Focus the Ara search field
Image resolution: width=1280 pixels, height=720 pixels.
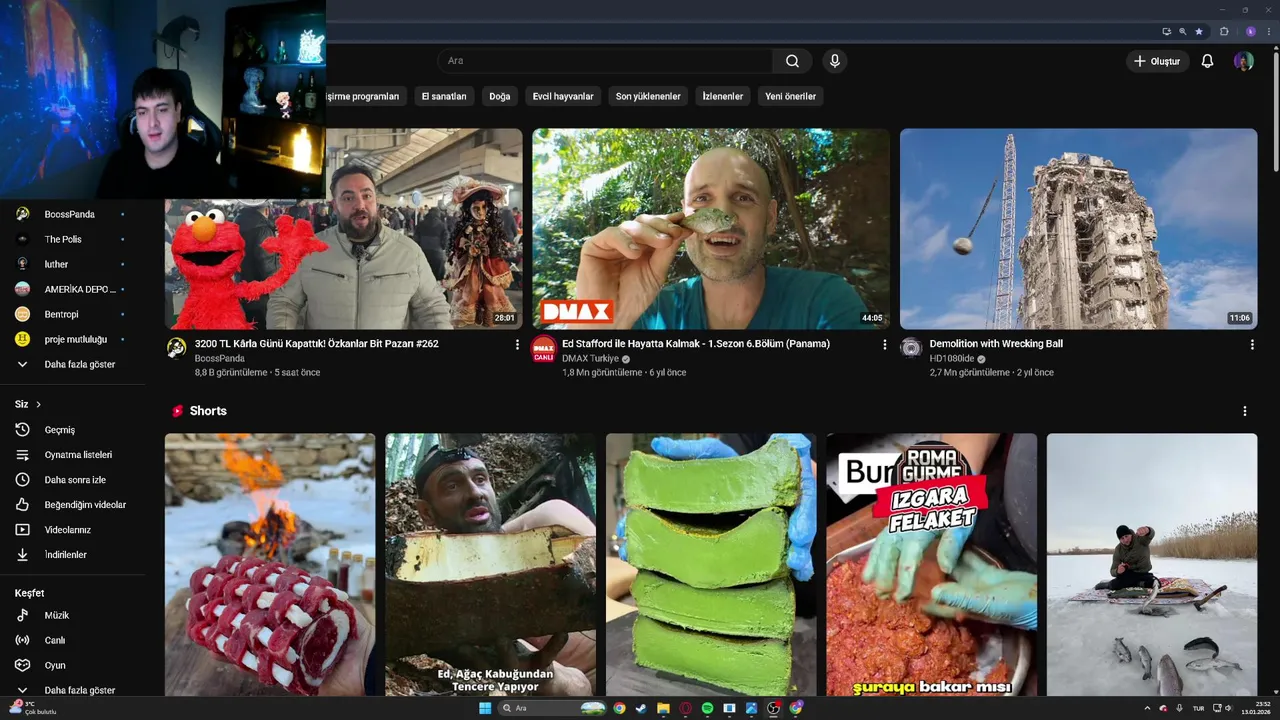click(x=605, y=61)
